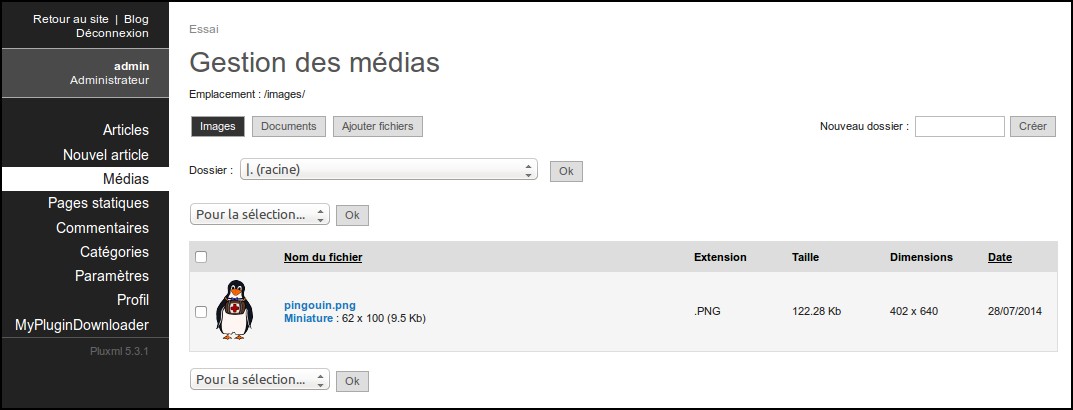Open the pingouin.png file link
The height and width of the screenshot is (410, 1073).
point(319,305)
